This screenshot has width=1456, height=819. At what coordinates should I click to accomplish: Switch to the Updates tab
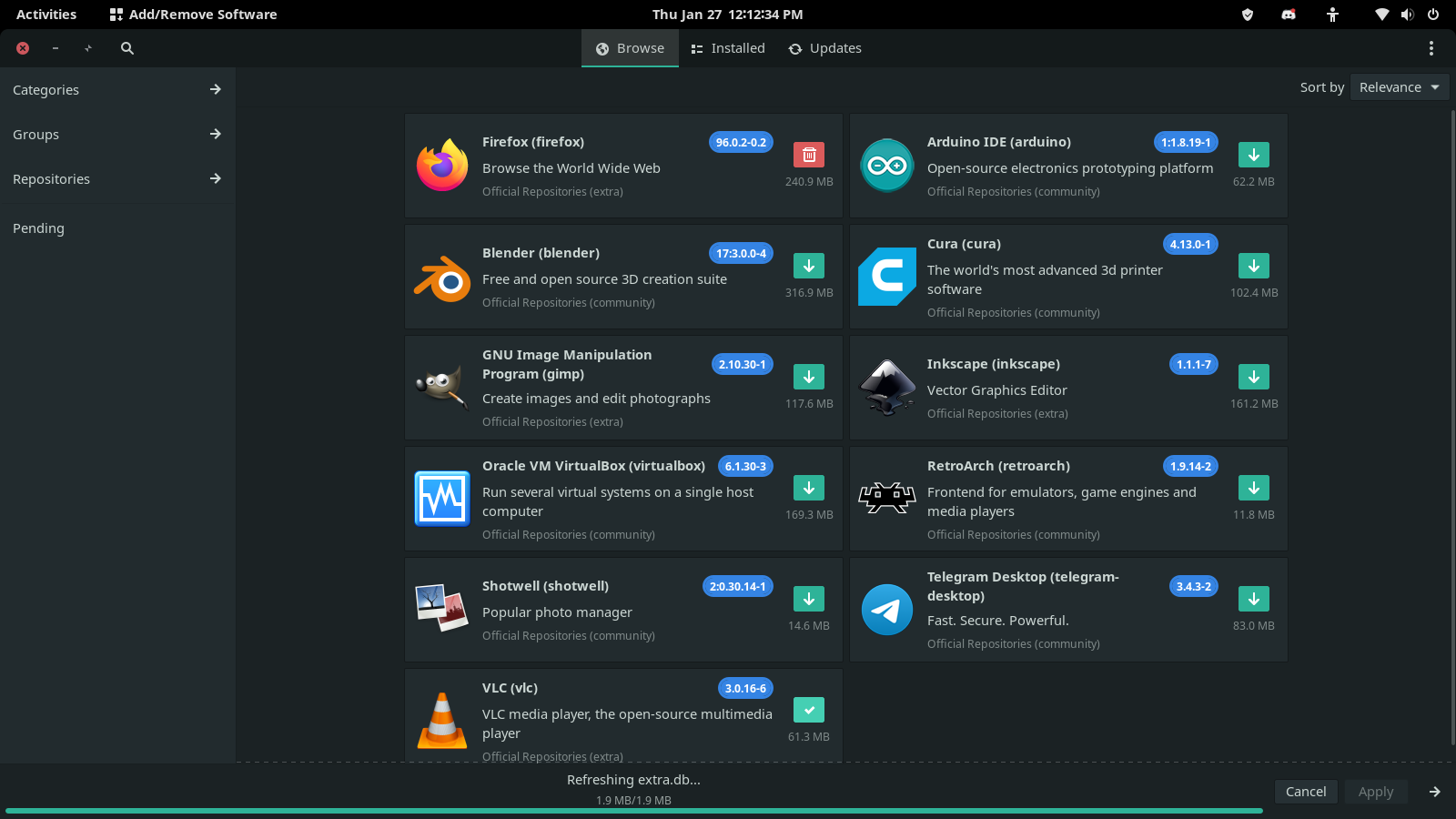point(825,48)
